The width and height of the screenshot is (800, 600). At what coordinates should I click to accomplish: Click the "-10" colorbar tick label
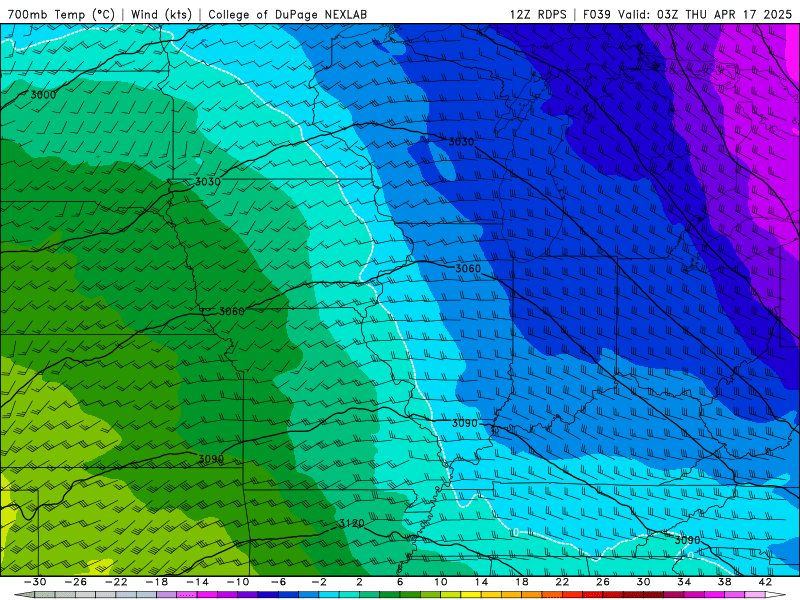click(x=238, y=582)
